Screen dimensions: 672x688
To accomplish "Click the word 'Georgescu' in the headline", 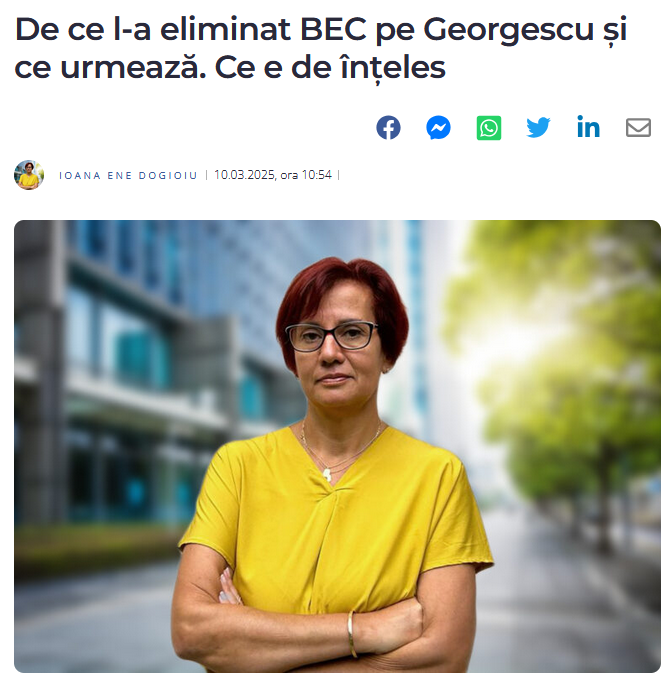I will tap(508, 31).
